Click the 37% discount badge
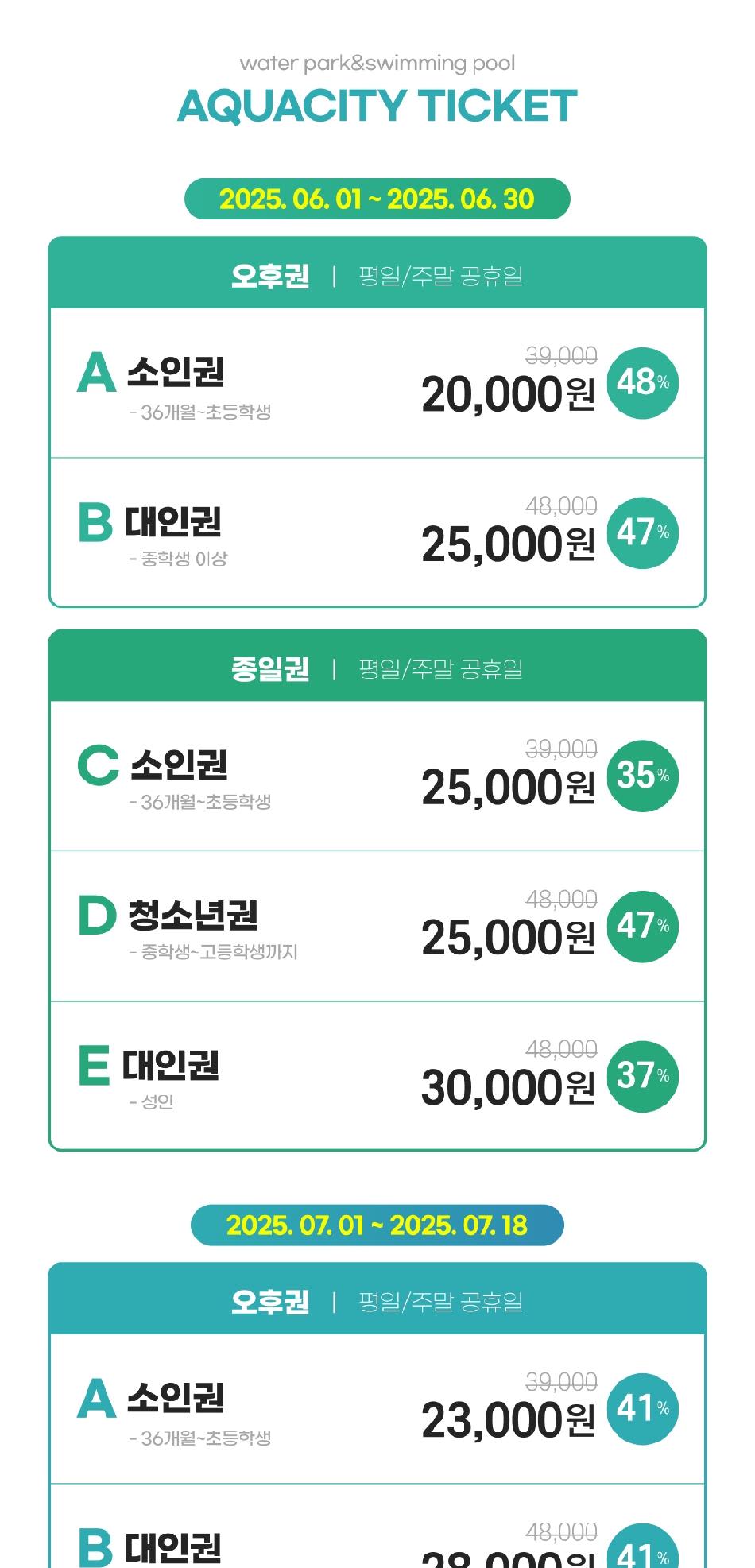The height and width of the screenshot is (1568, 755). 643,1076
